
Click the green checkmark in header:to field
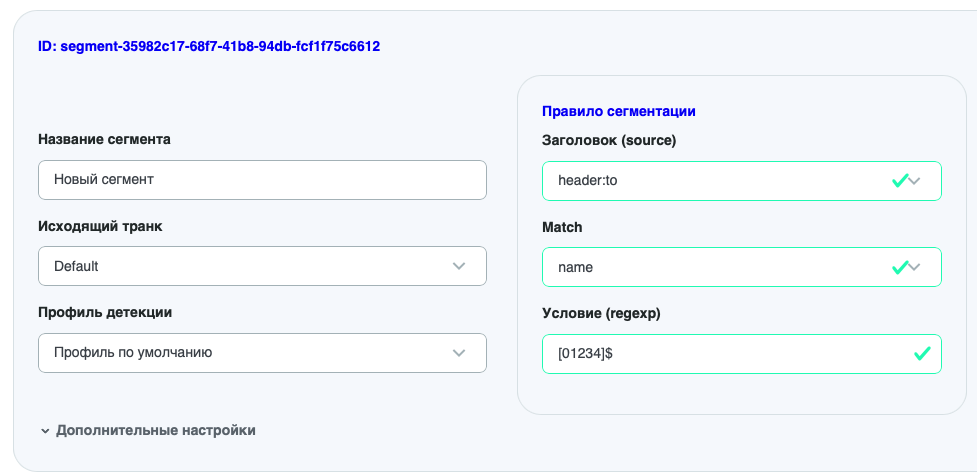point(900,181)
